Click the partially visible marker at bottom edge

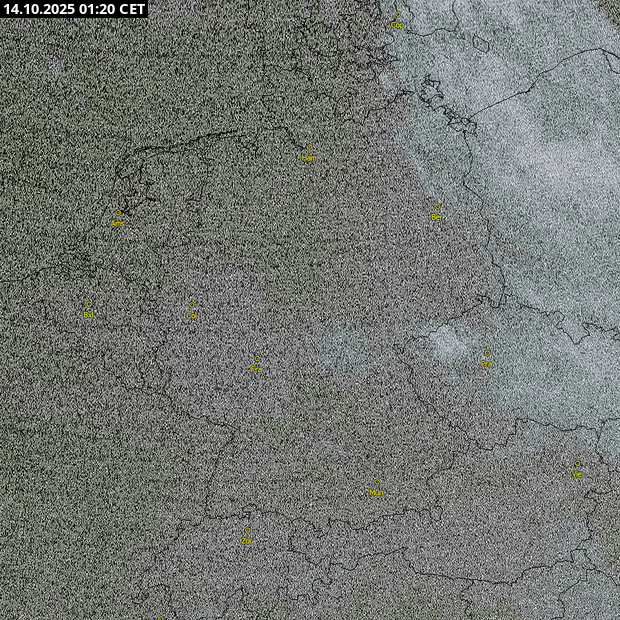coord(160,616)
